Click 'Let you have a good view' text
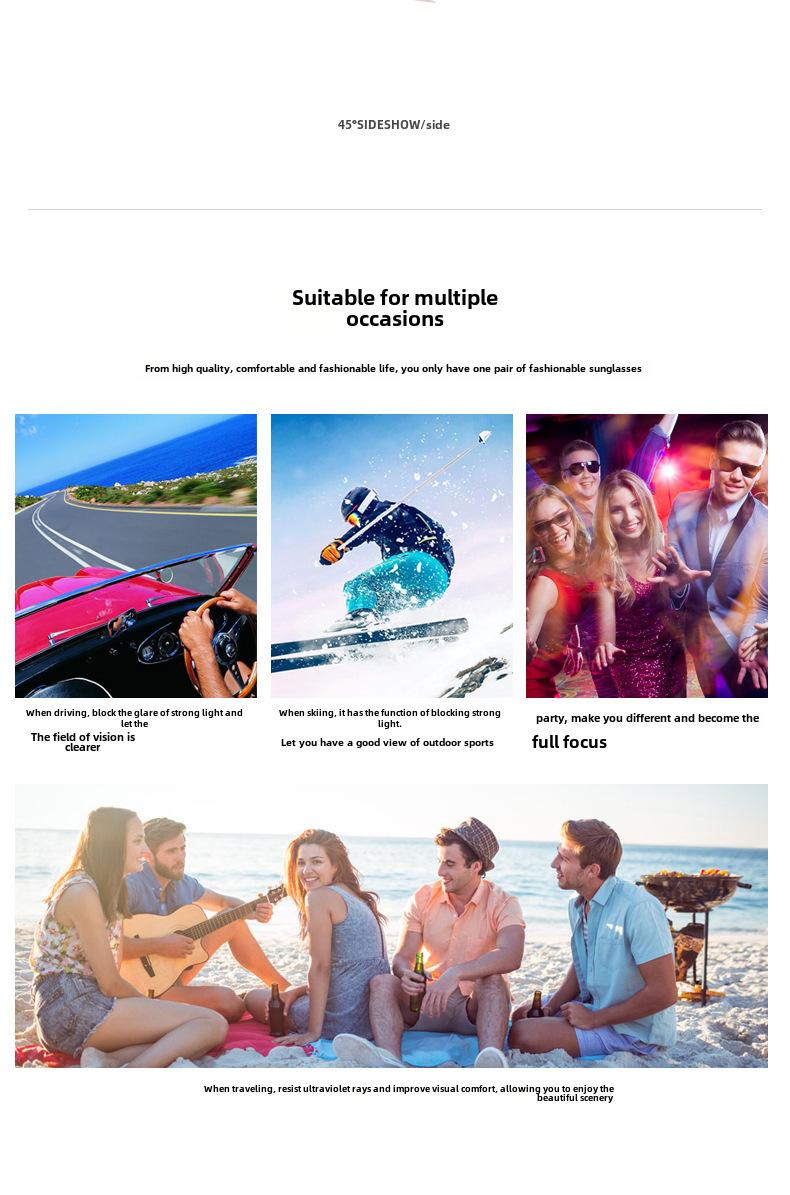 tap(387, 742)
